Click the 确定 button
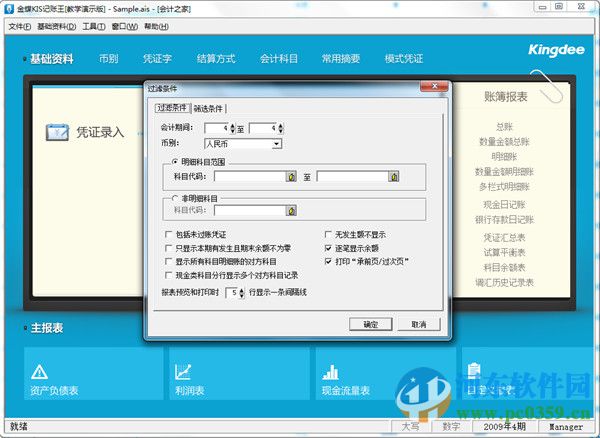Image resolution: width=600 pixels, height=438 pixels. click(370, 324)
